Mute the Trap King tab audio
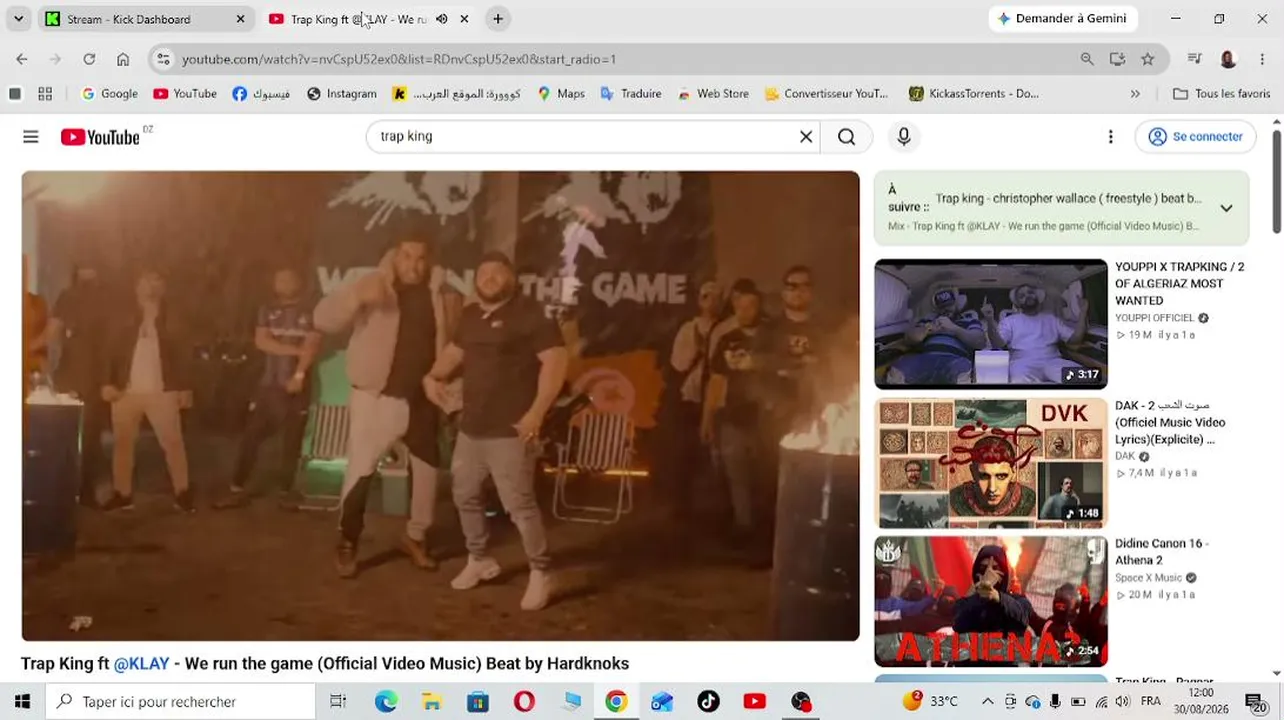 (x=442, y=19)
